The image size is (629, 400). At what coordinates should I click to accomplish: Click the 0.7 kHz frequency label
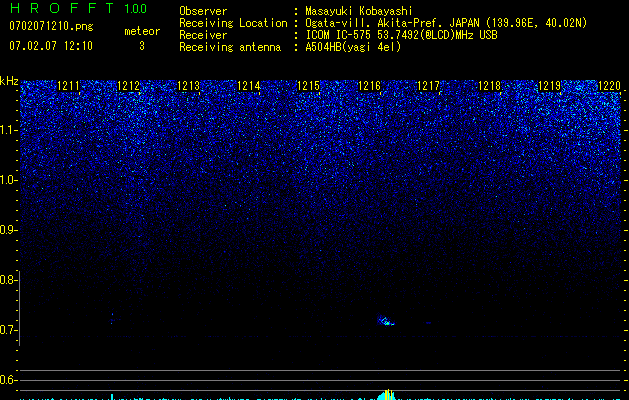pos(8,330)
